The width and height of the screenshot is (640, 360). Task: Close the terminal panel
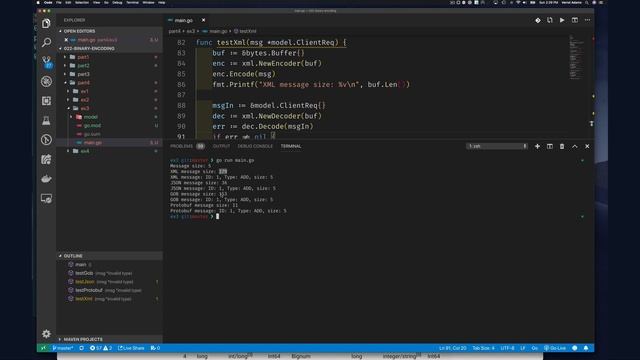pyautogui.click(x=587, y=146)
